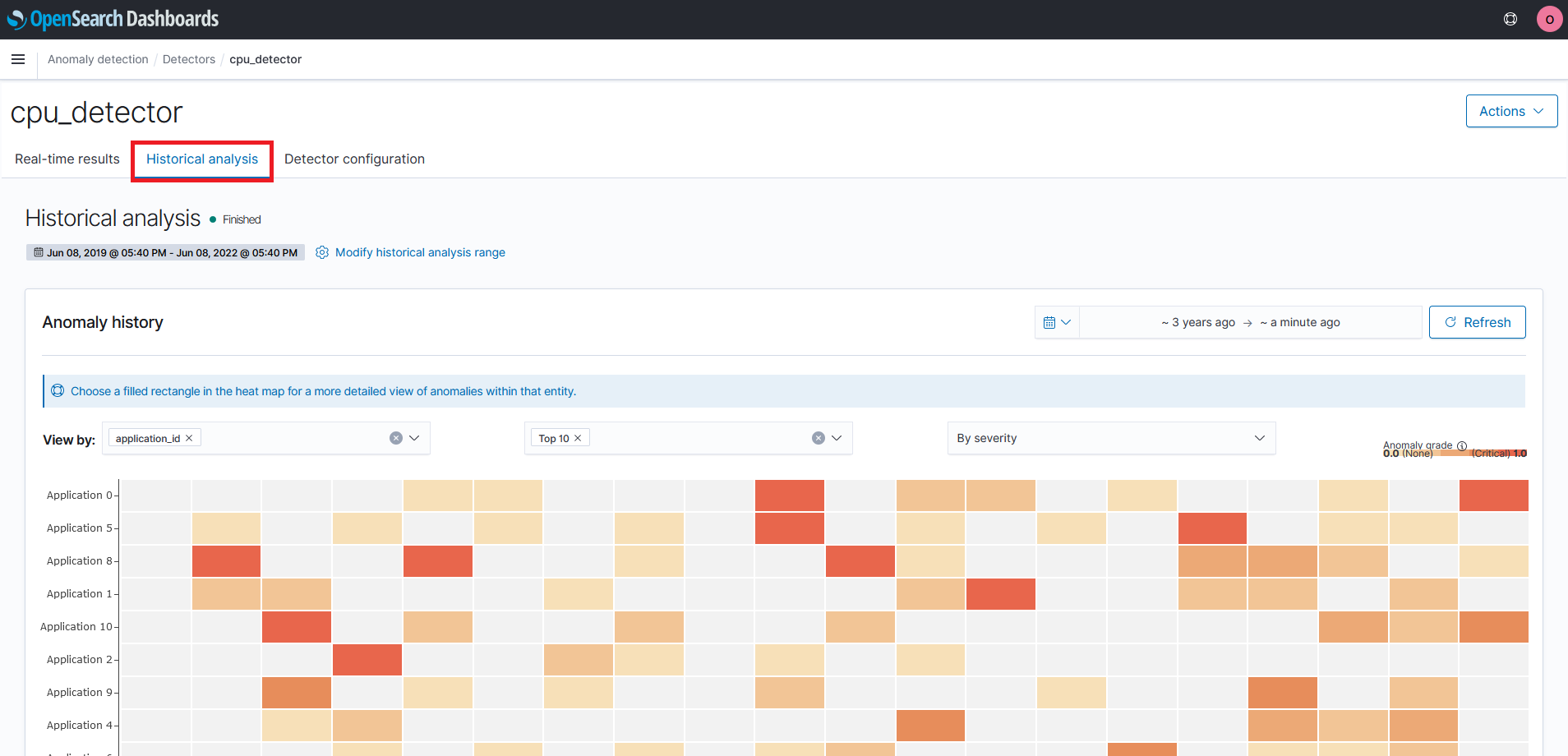1568x756 pixels.
Task: Click the Anomaly grade info icon
Action: pyautogui.click(x=1462, y=445)
